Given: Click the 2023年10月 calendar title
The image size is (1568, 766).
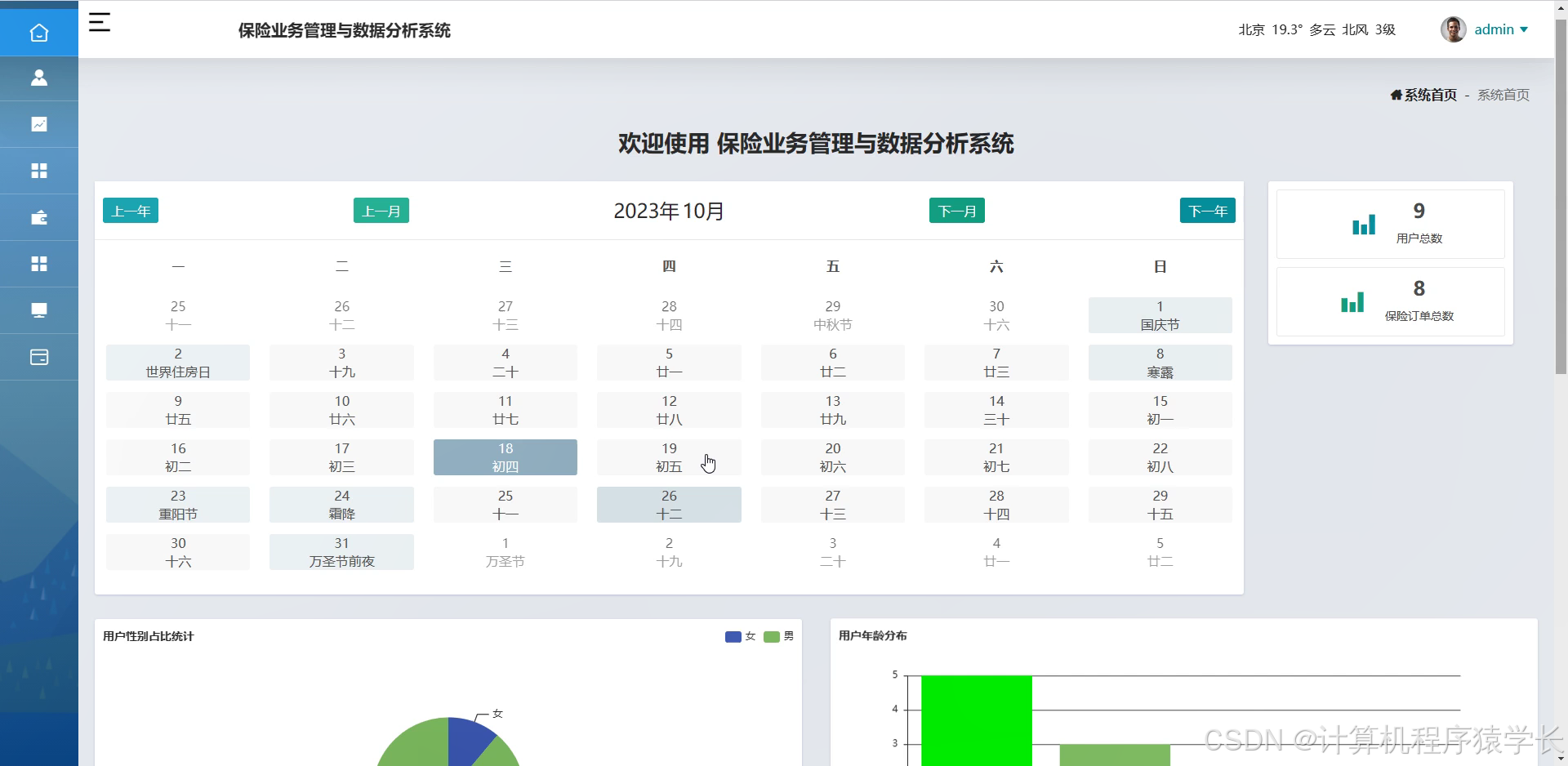Looking at the screenshot, I should 669,211.
